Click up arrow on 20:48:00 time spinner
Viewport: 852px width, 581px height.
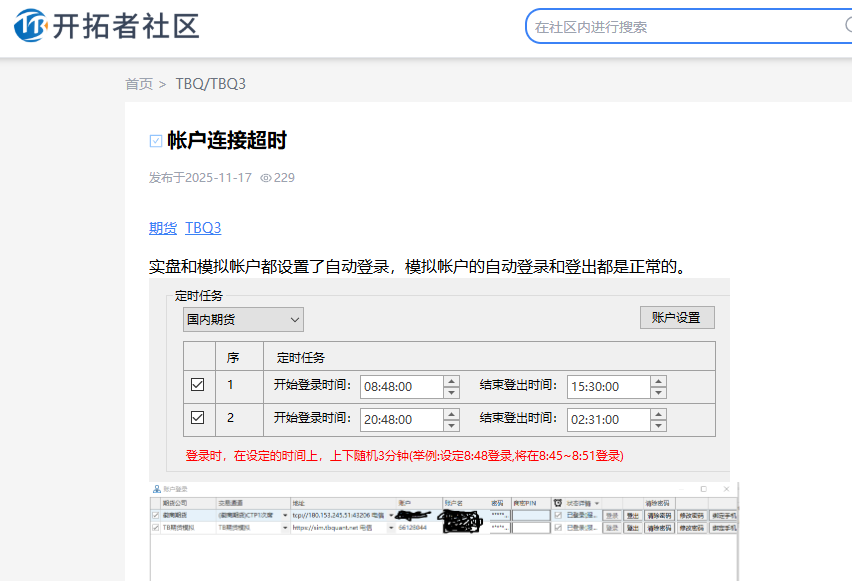(451, 413)
